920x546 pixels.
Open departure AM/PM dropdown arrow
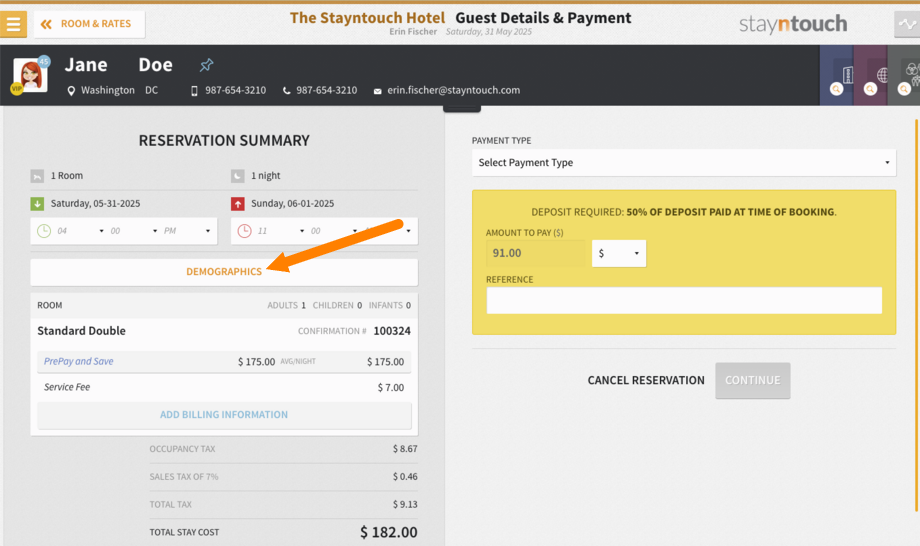point(408,231)
